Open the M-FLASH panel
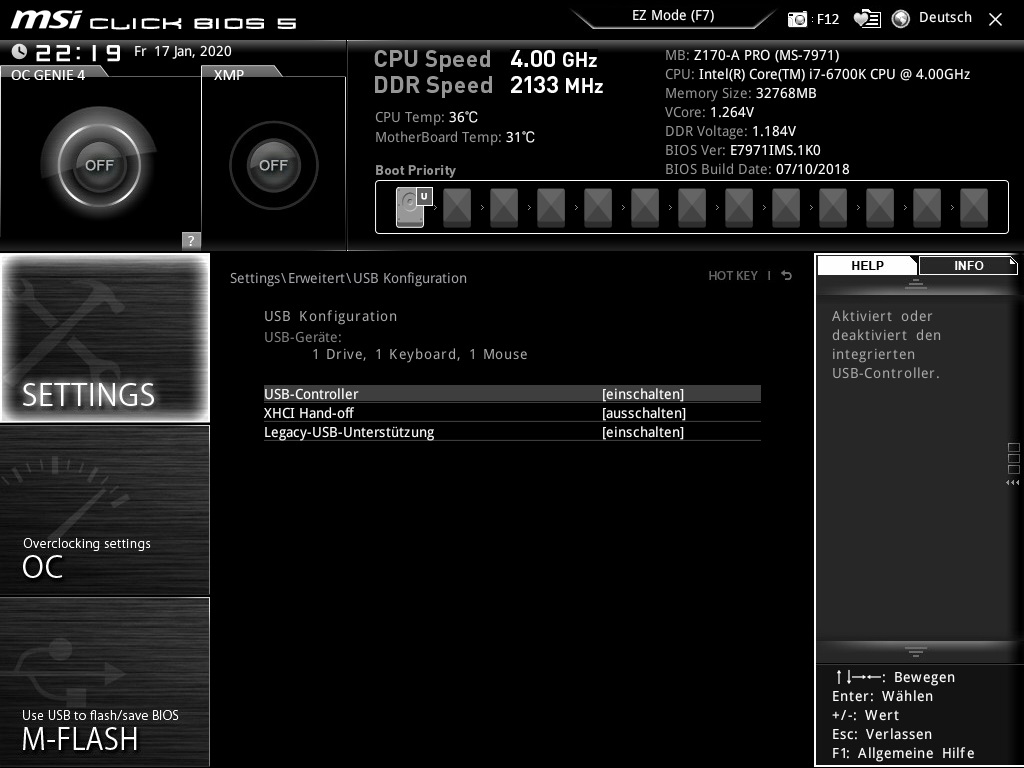 pyautogui.click(x=105, y=682)
